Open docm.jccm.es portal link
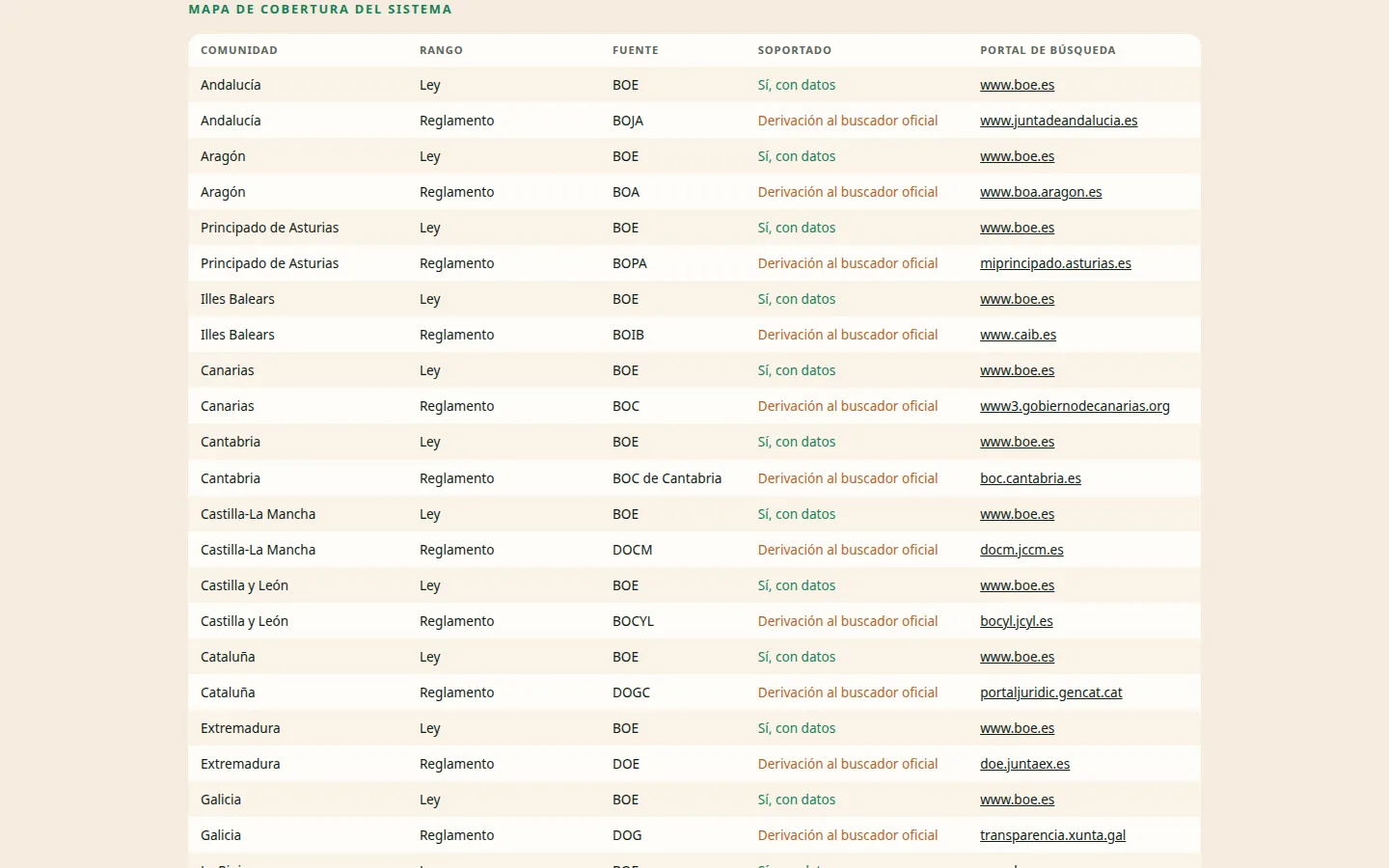This screenshot has width=1389, height=868. click(x=1021, y=550)
